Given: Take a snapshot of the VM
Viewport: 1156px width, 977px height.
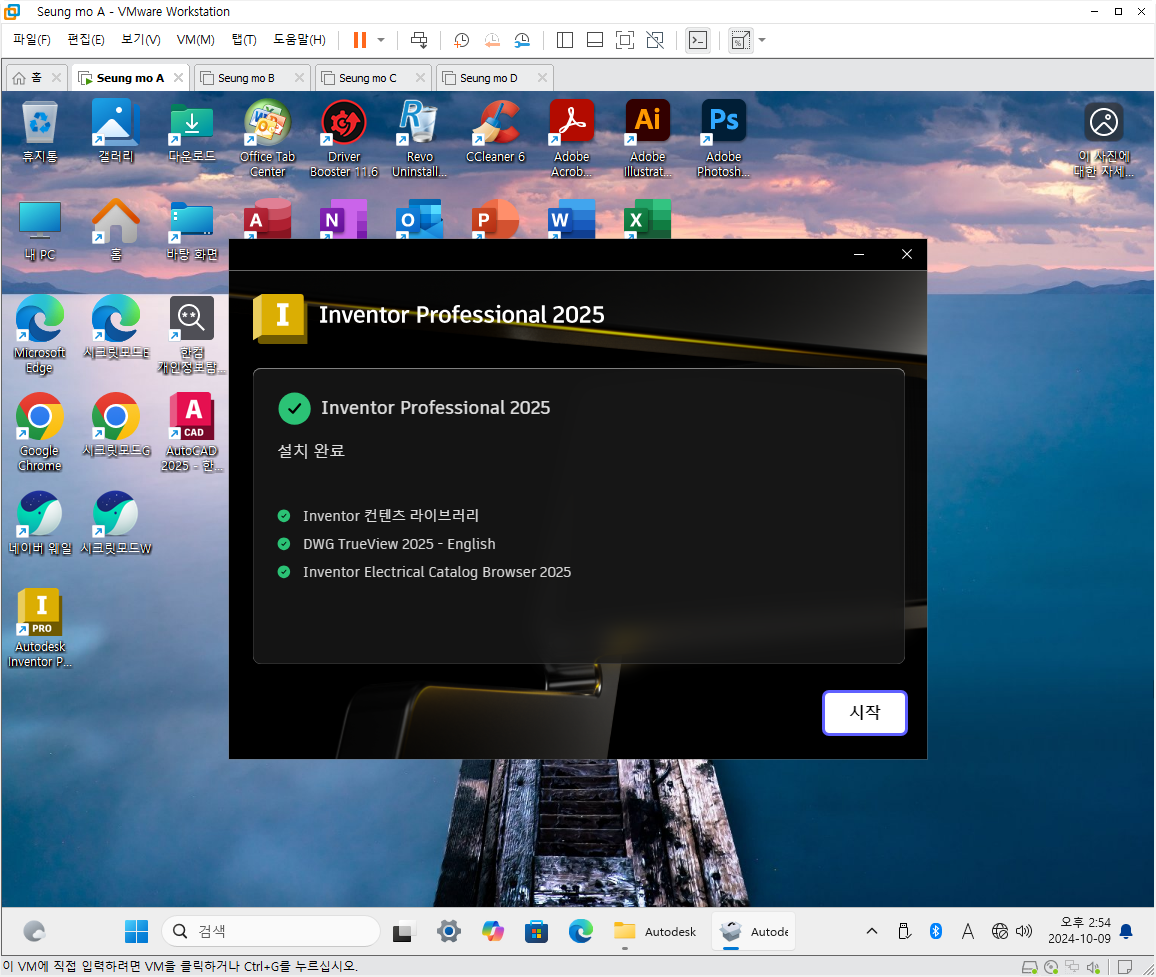Looking at the screenshot, I should tap(462, 40).
